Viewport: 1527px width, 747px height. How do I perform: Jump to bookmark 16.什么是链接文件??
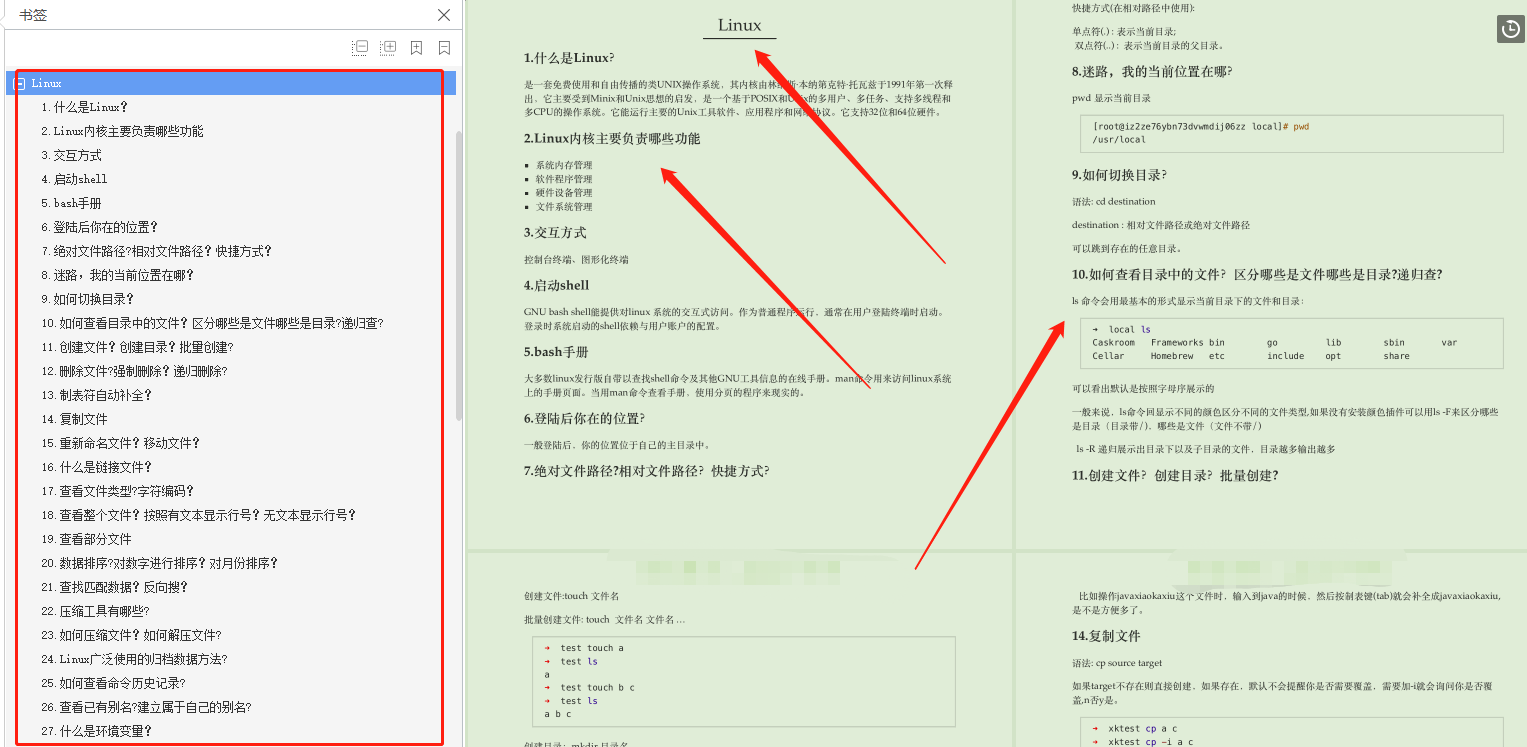tap(96, 467)
